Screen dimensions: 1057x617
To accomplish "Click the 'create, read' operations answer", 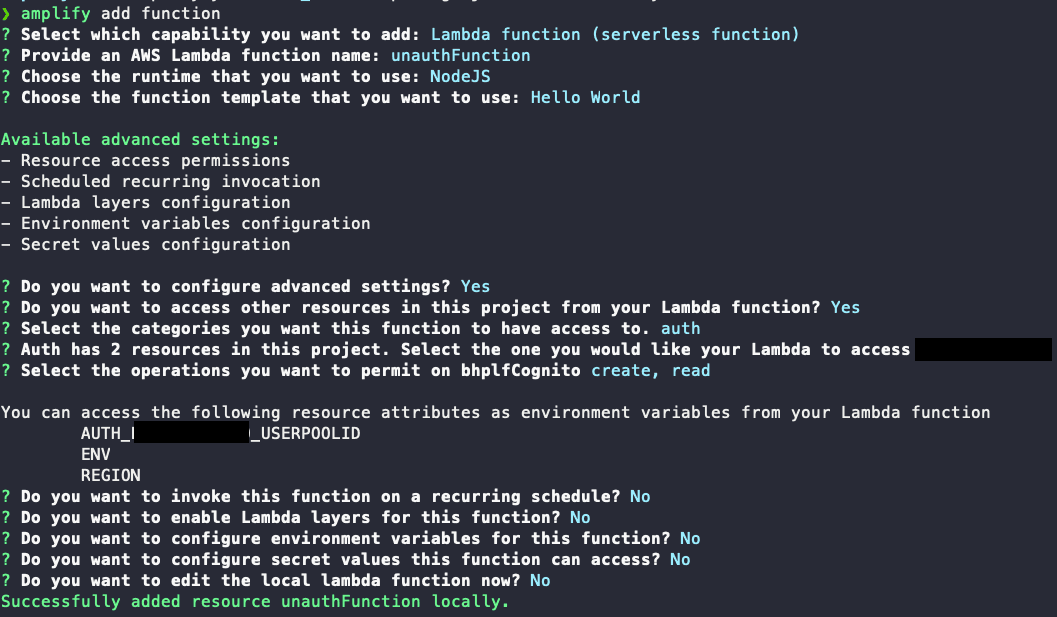I will coord(650,370).
